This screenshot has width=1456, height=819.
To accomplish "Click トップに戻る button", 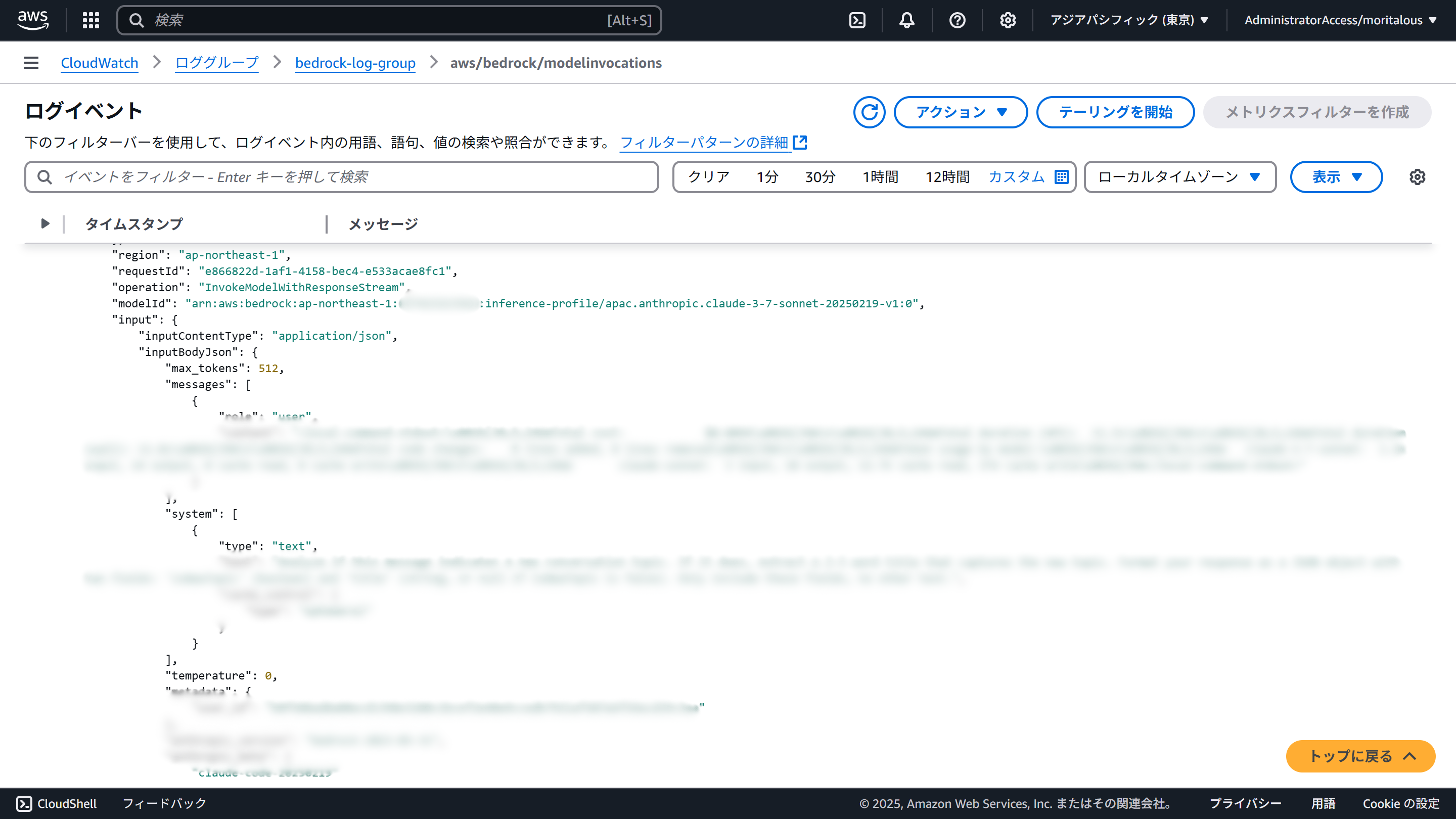I will coord(1360,756).
